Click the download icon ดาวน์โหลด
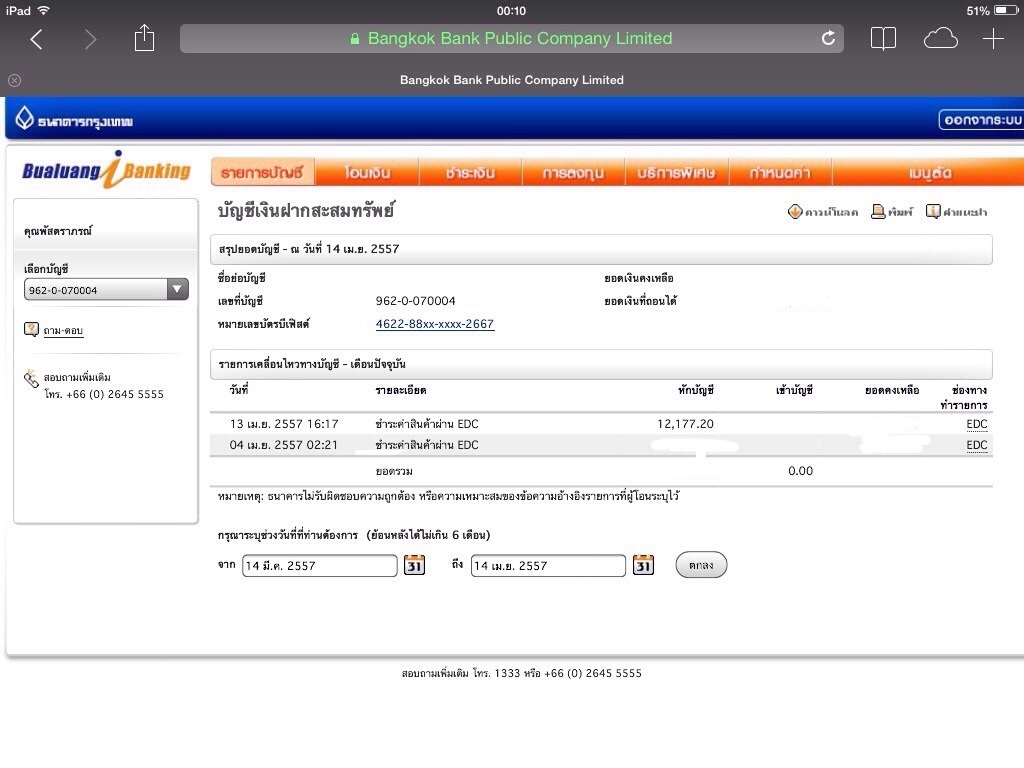This screenshot has height=768, width=1024. [795, 212]
